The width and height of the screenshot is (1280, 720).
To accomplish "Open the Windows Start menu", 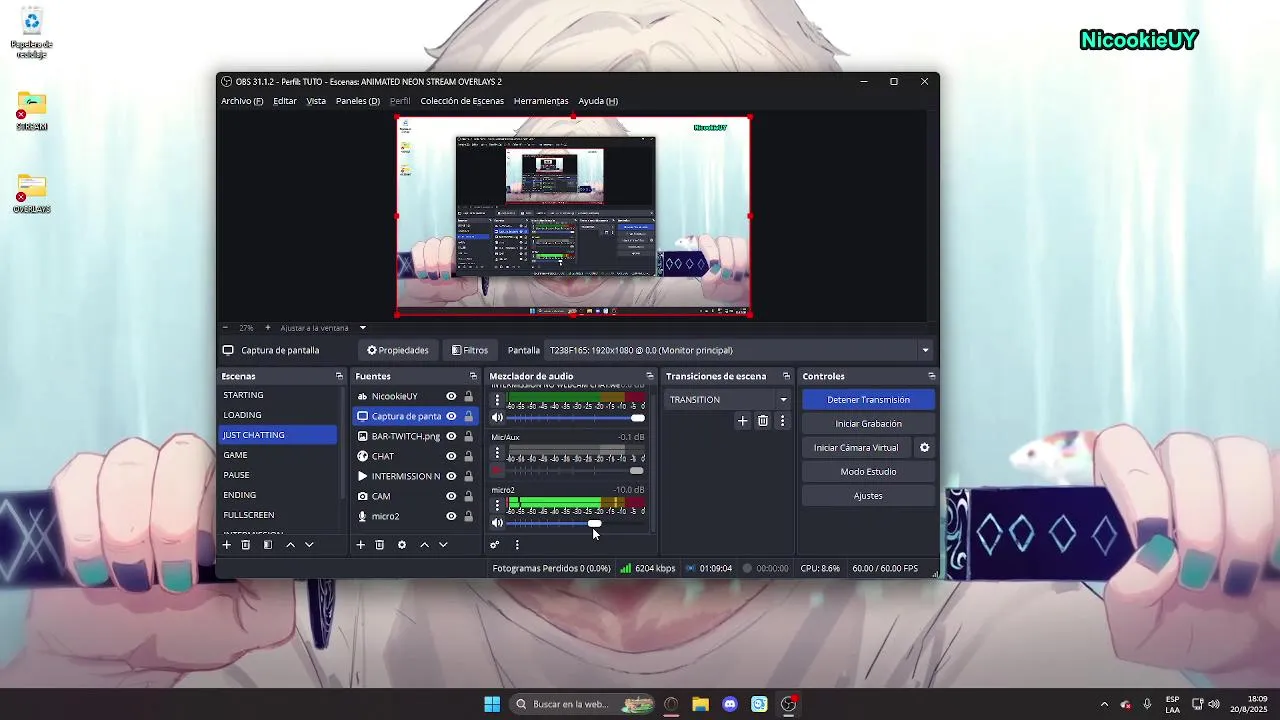I will click(x=492, y=704).
